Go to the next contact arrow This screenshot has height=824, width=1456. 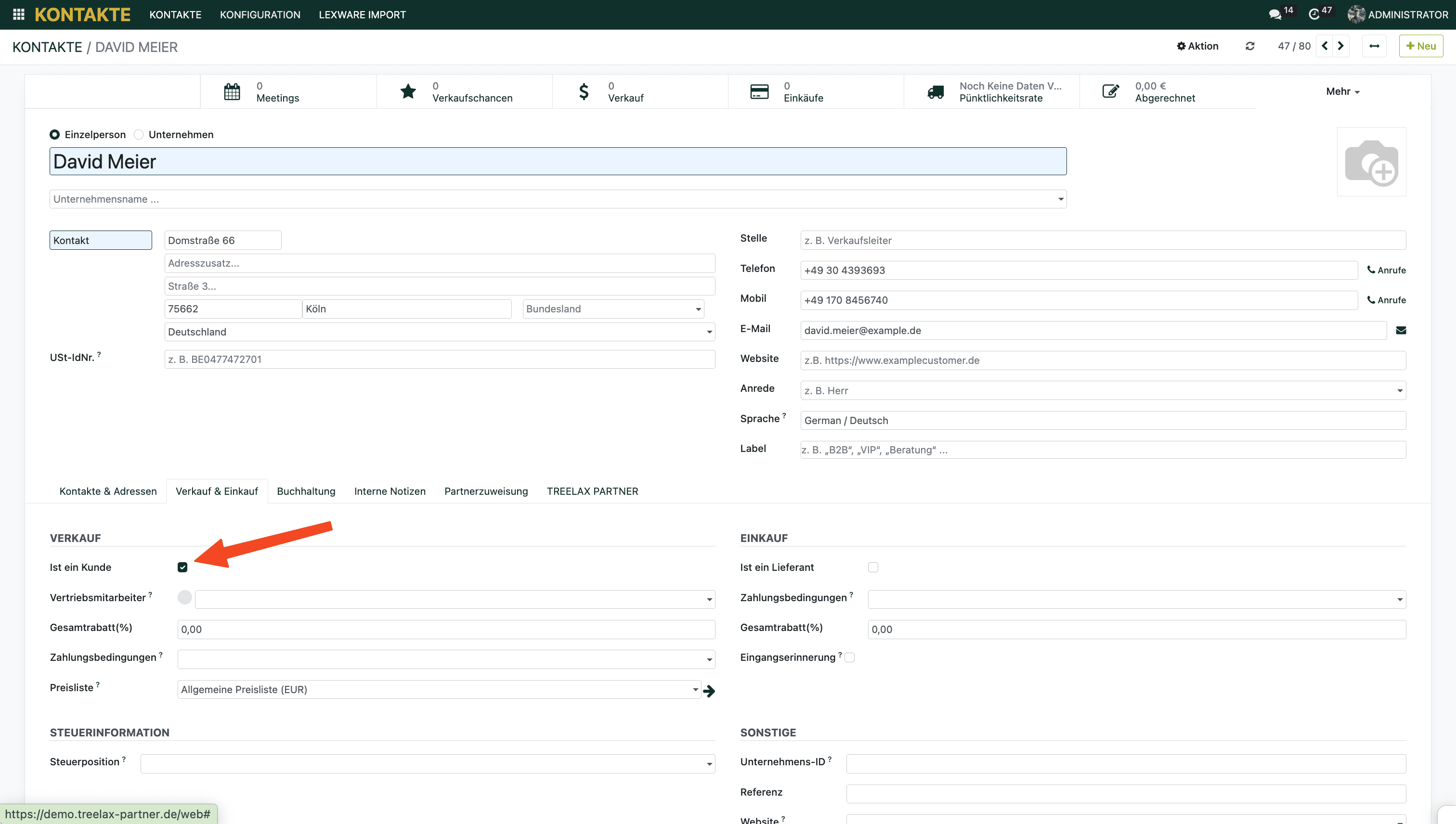[1340, 46]
